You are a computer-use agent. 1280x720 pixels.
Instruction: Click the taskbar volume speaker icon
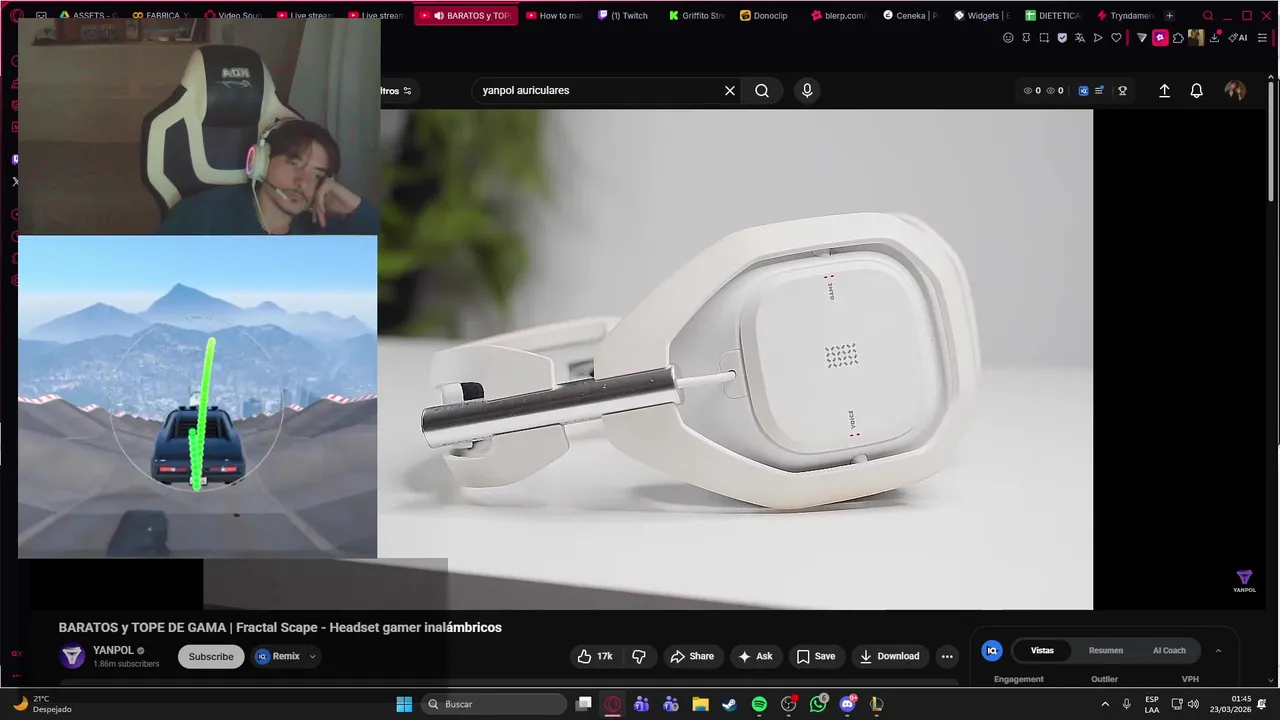(1193, 704)
